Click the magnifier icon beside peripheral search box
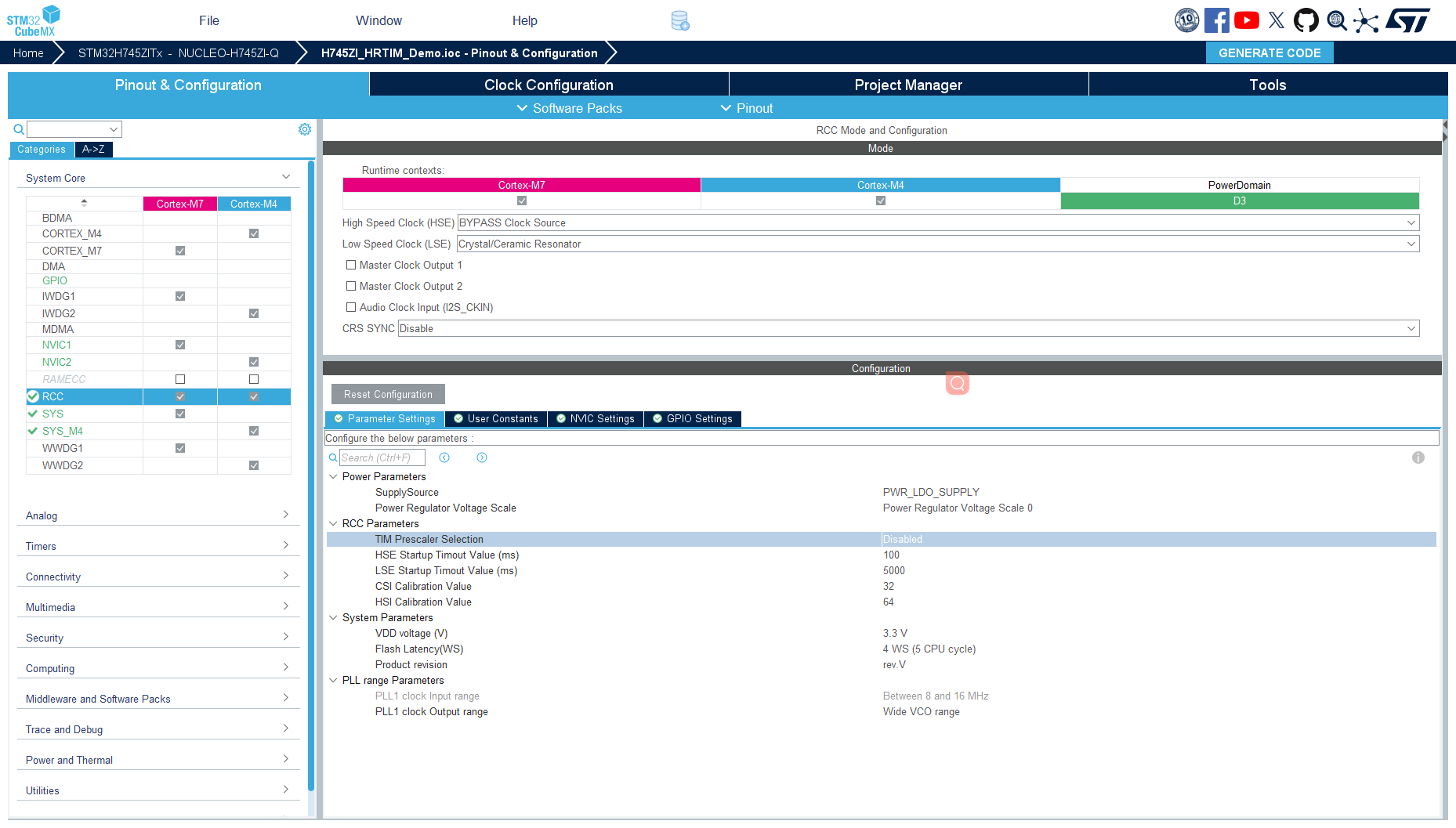Image resolution: width=1456 pixels, height=828 pixels. tap(19, 129)
